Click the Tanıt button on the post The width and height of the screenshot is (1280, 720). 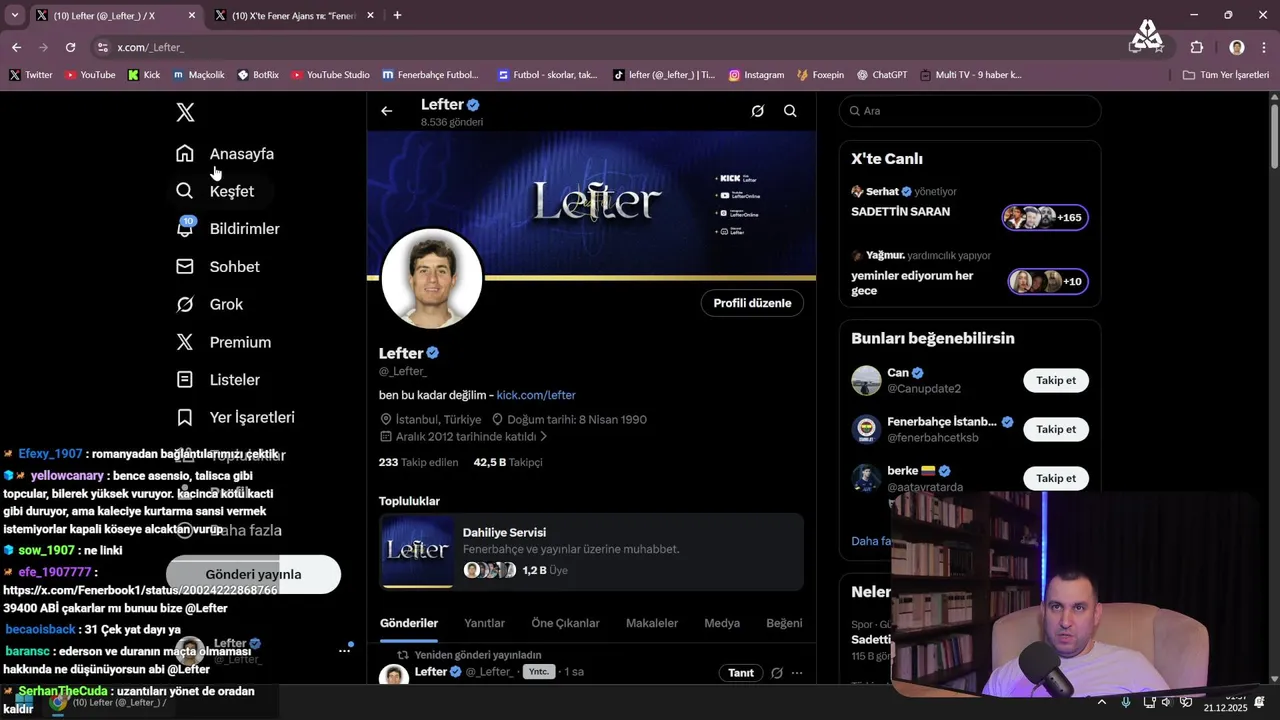click(x=741, y=673)
